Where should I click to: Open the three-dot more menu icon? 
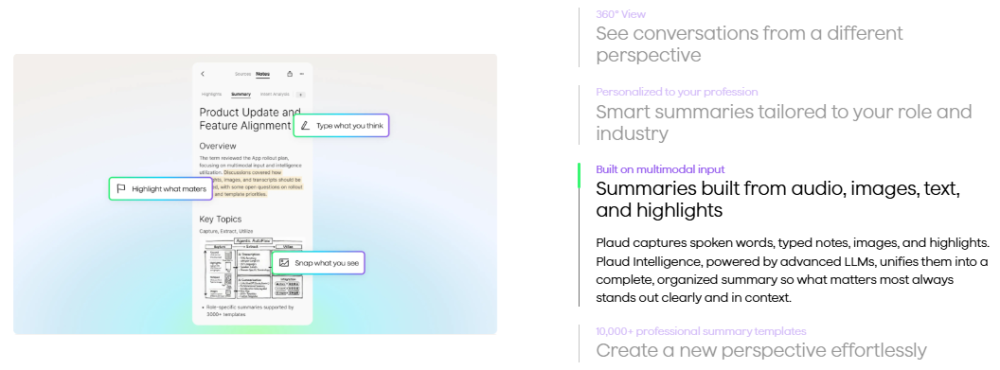[x=302, y=74]
